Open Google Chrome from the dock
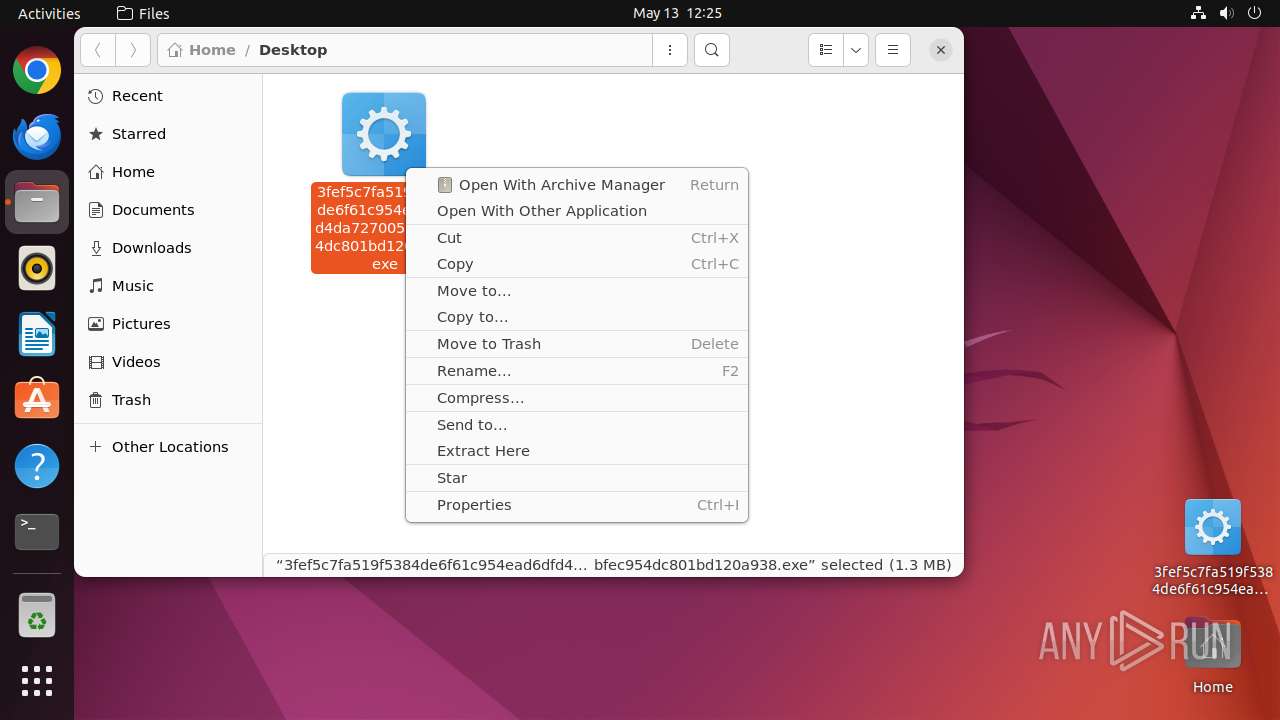 pos(37,71)
